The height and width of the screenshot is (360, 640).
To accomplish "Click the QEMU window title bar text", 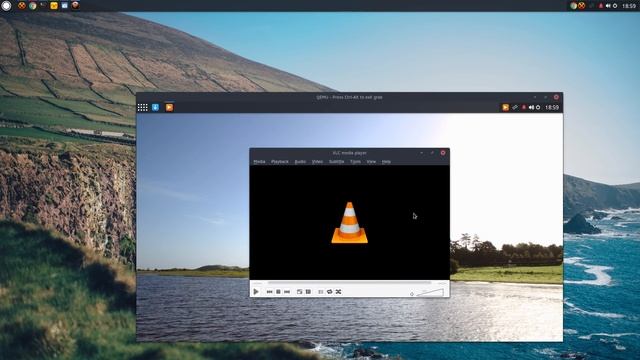I will tap(349, 97).
